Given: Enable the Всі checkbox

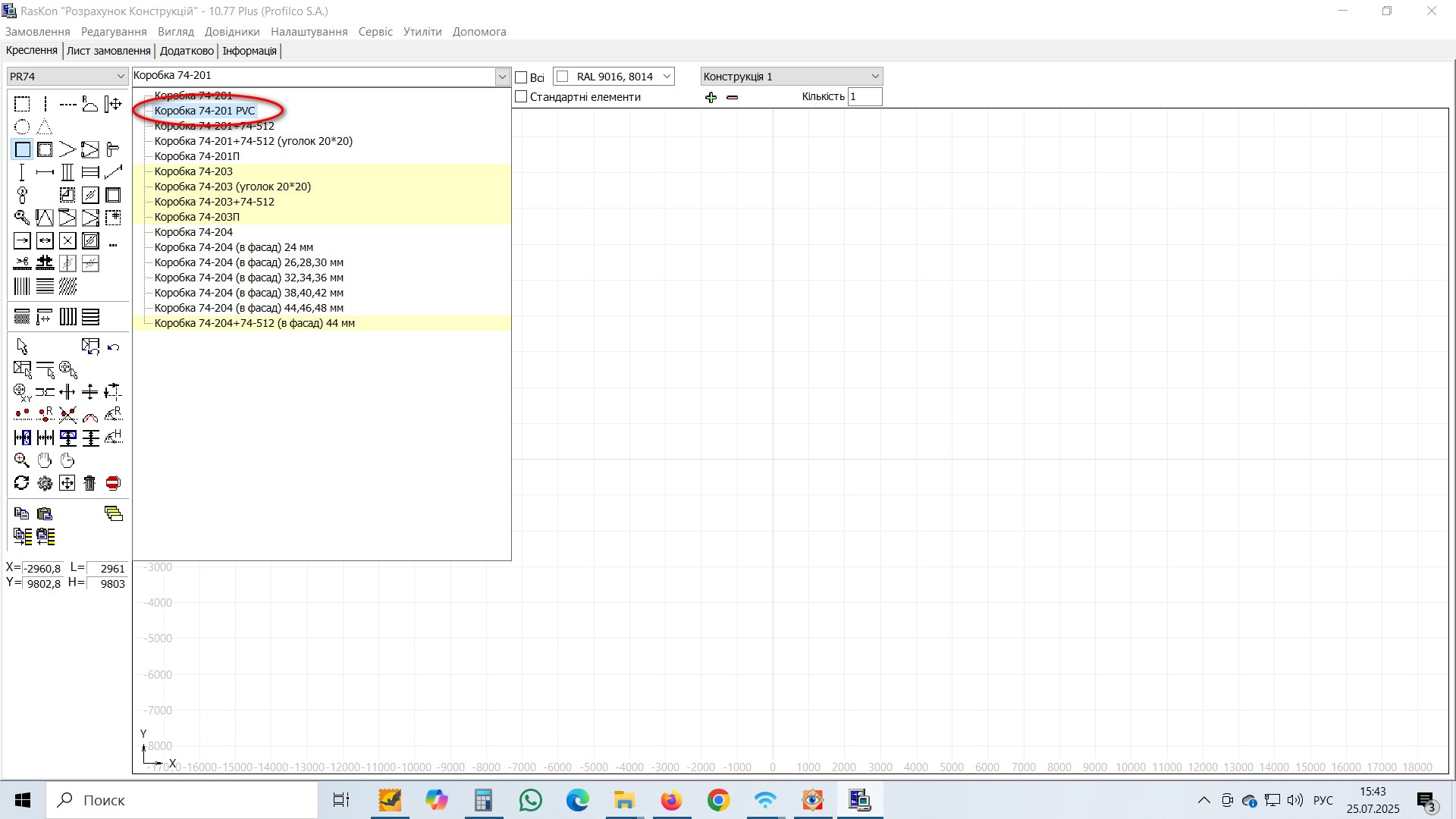Looking at the screenshot, I should 521,77.
